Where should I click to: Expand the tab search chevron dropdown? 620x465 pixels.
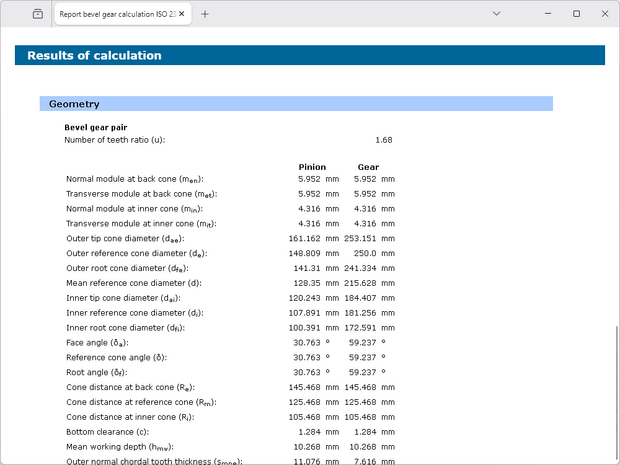pyautogui.click(x=497, y=14)
